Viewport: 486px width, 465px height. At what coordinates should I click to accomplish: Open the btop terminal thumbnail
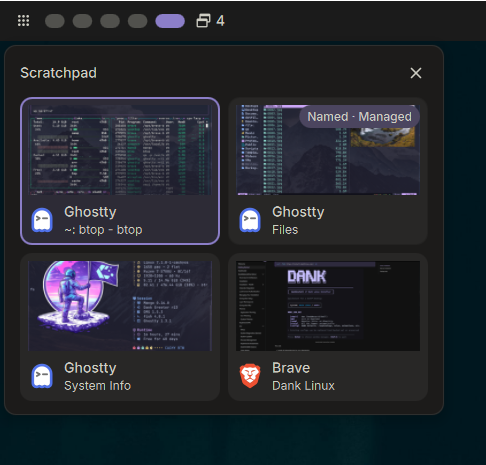tap(120, 150)
